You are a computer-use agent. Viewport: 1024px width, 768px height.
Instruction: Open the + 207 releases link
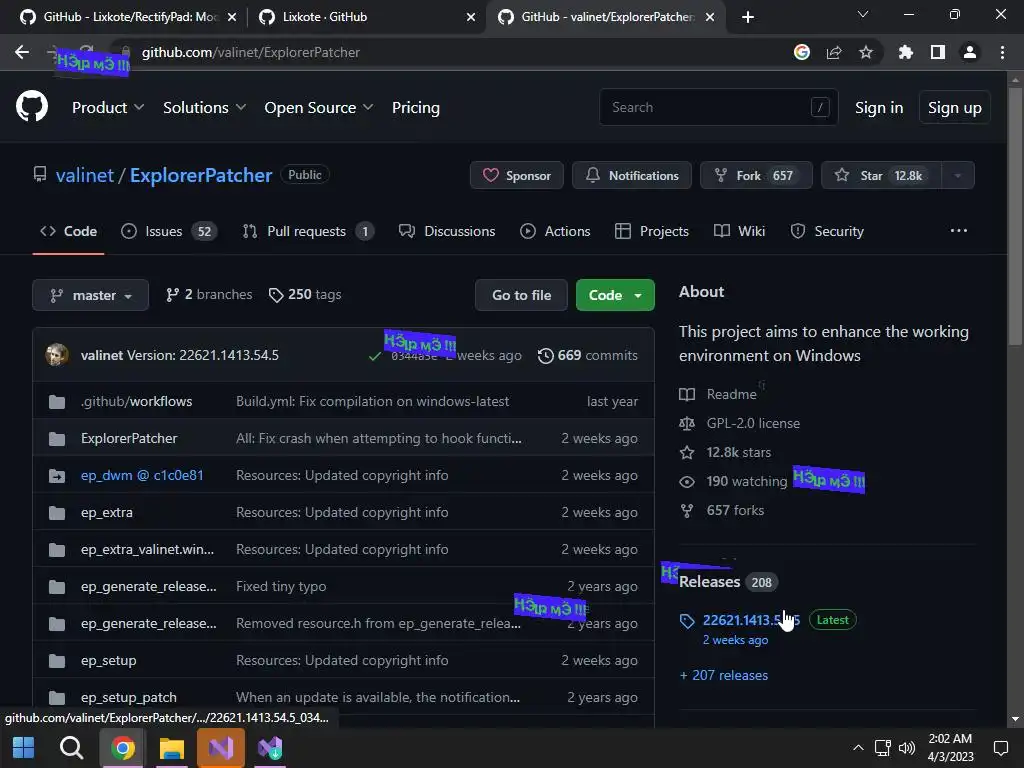(x=724, y=675)
